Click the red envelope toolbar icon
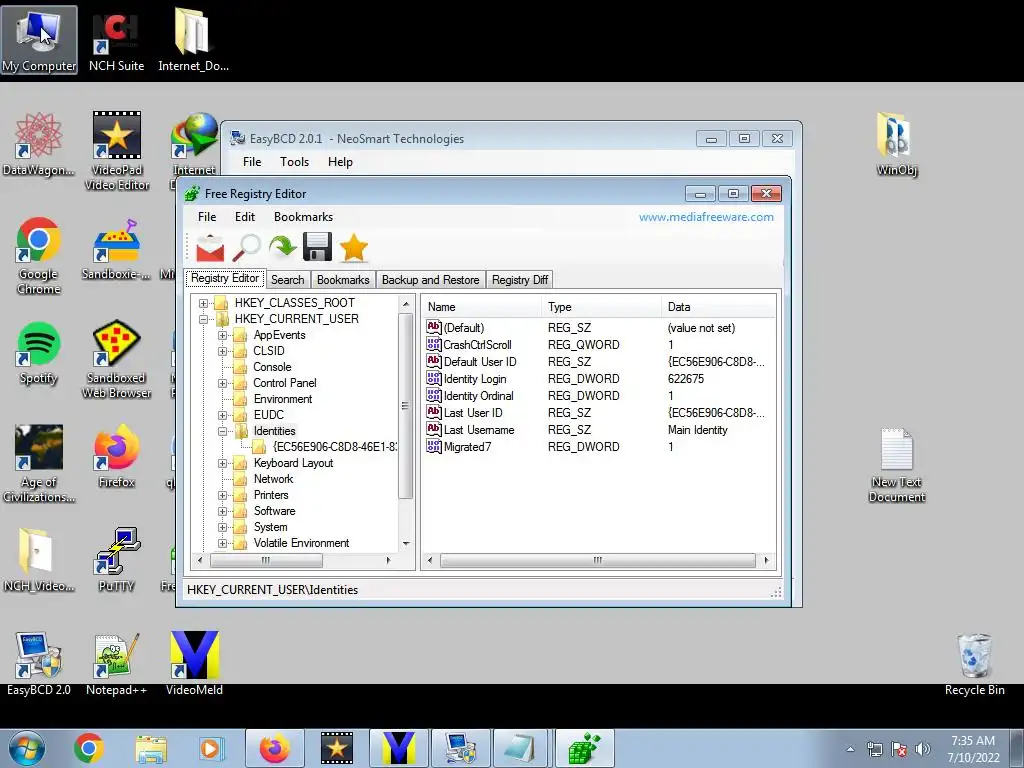 pyautogui.click(x=210, y=248)
